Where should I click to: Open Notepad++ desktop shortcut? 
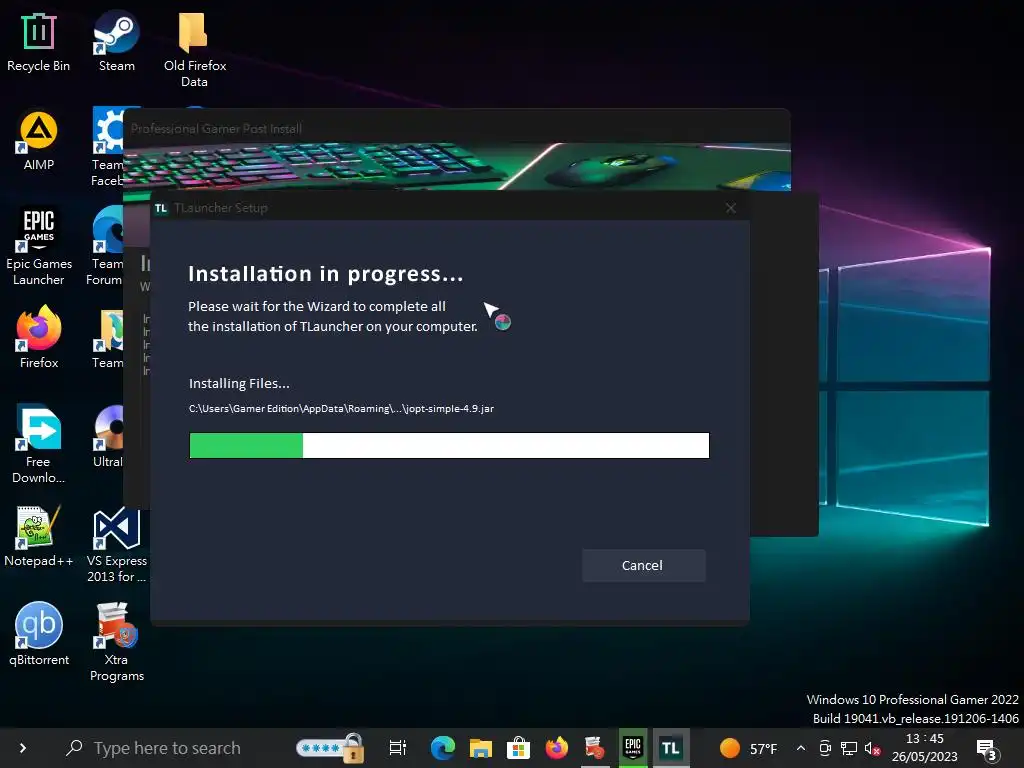click(39, 537)
